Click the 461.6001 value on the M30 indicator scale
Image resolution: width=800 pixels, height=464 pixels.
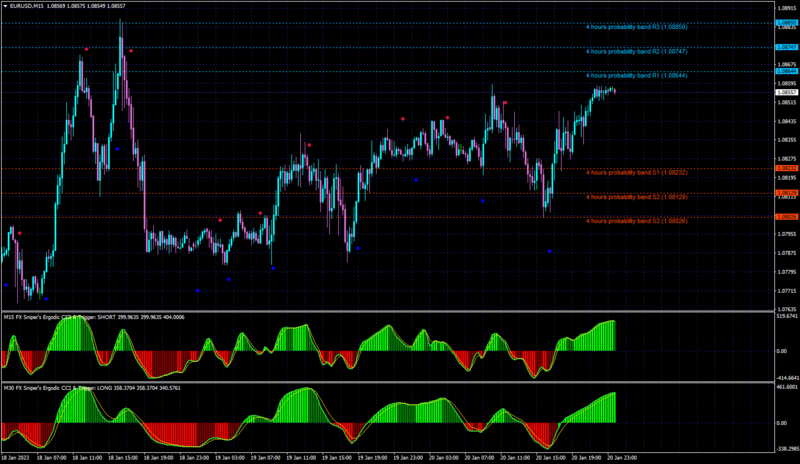[x=787, y=387]
